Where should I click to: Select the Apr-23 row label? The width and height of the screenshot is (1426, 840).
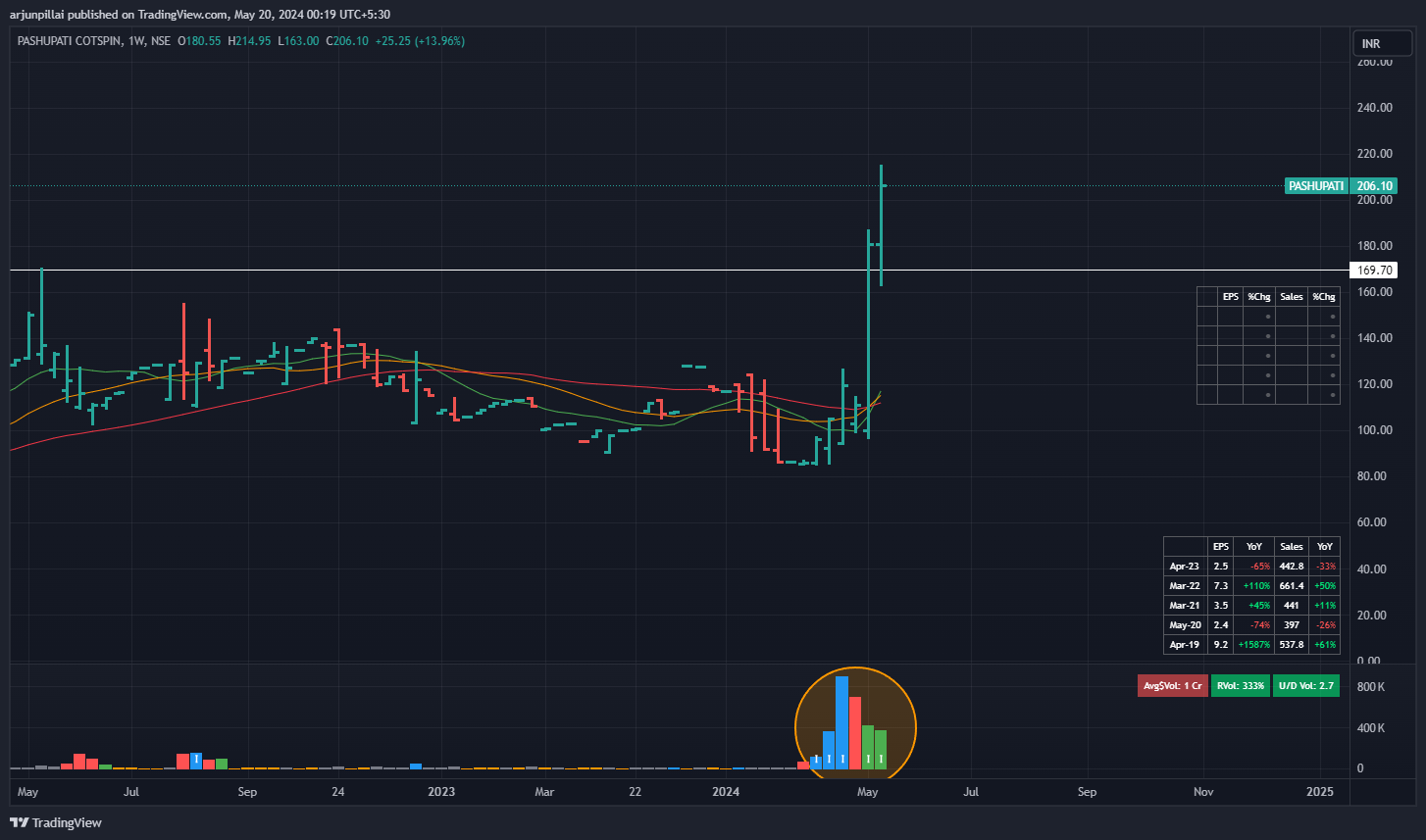point(1184,567)
